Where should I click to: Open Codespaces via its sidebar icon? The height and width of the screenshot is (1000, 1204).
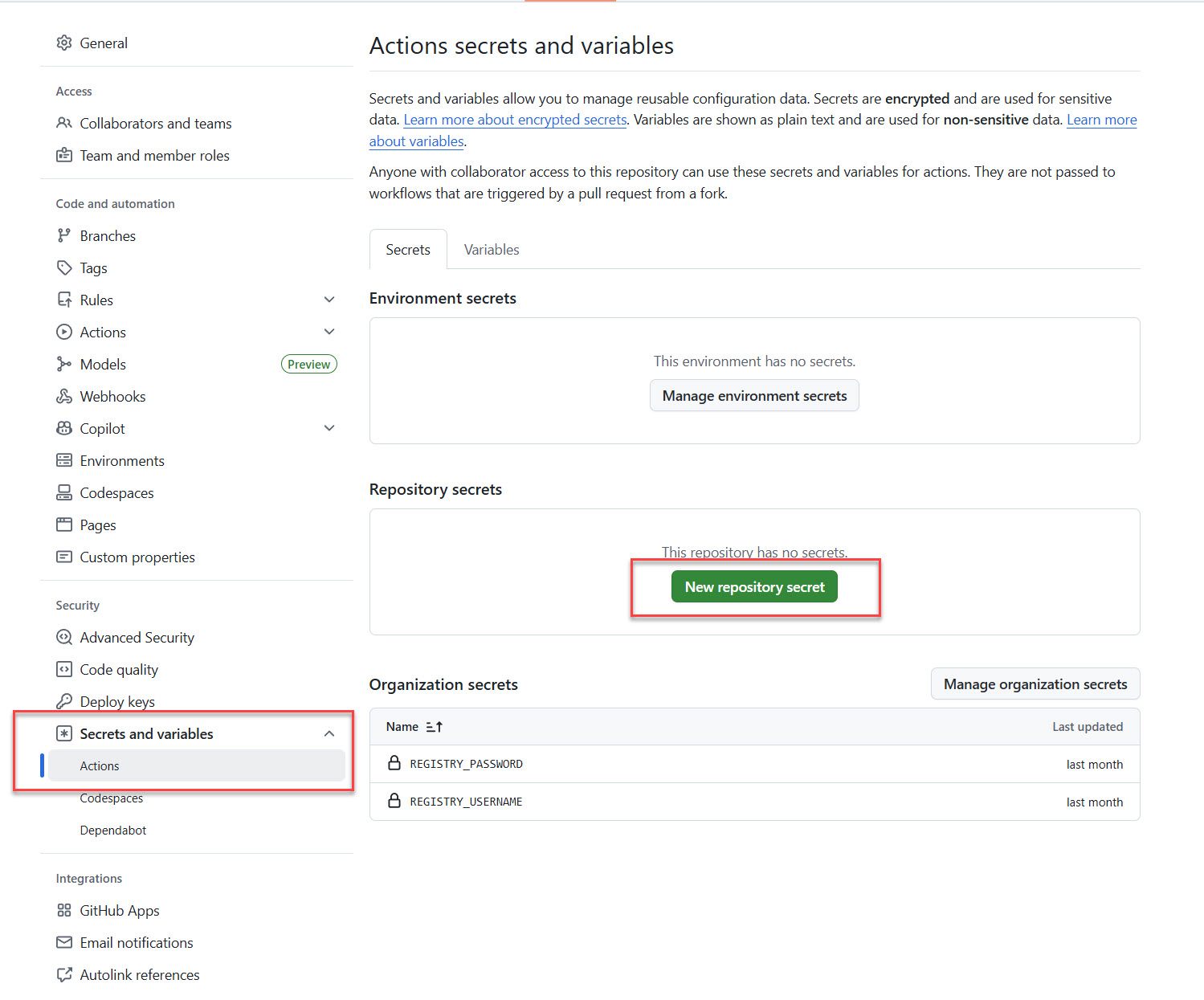coord(64,492)
